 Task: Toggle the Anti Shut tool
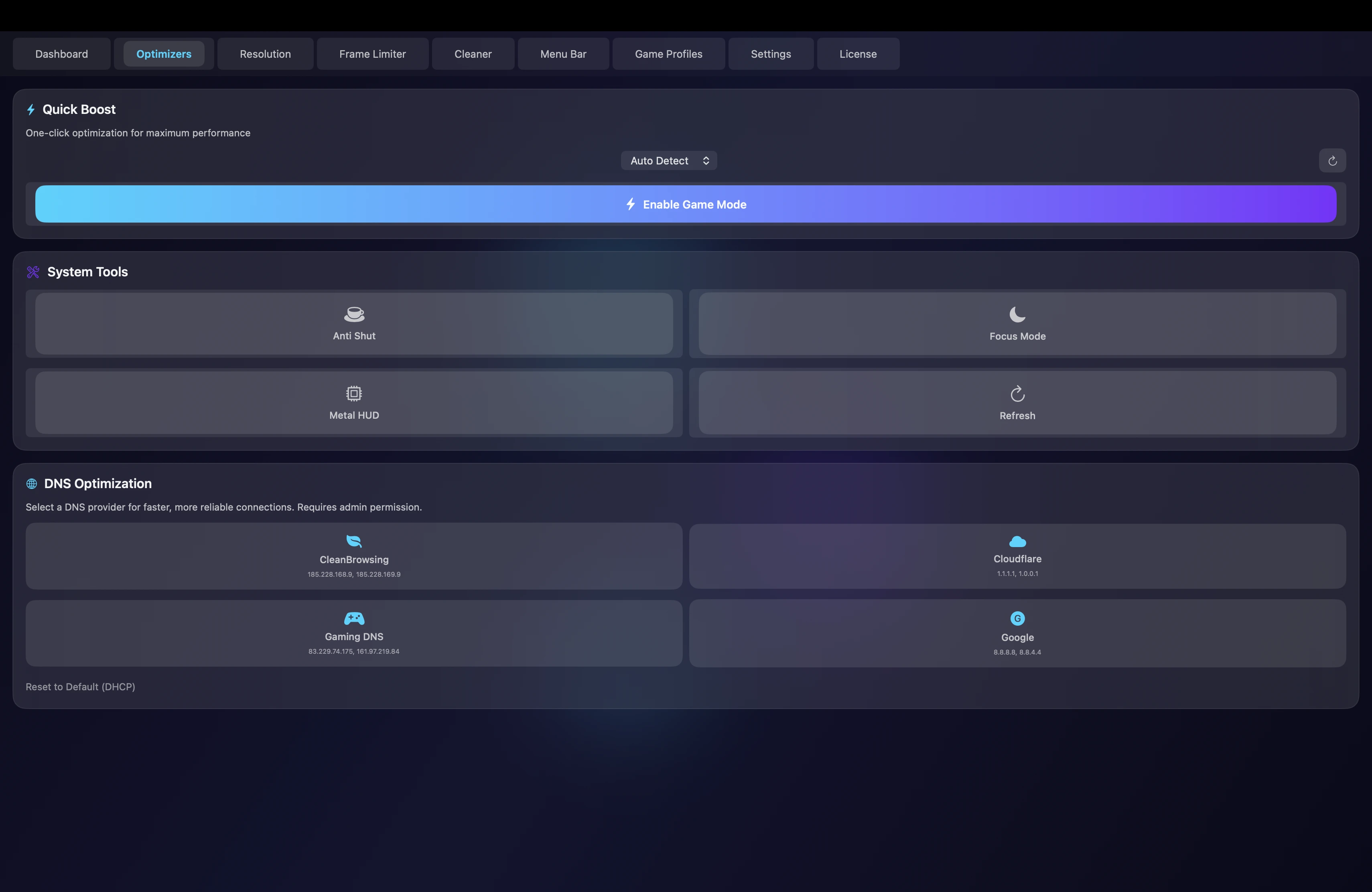pyautogui.click(x=354, y=323)
